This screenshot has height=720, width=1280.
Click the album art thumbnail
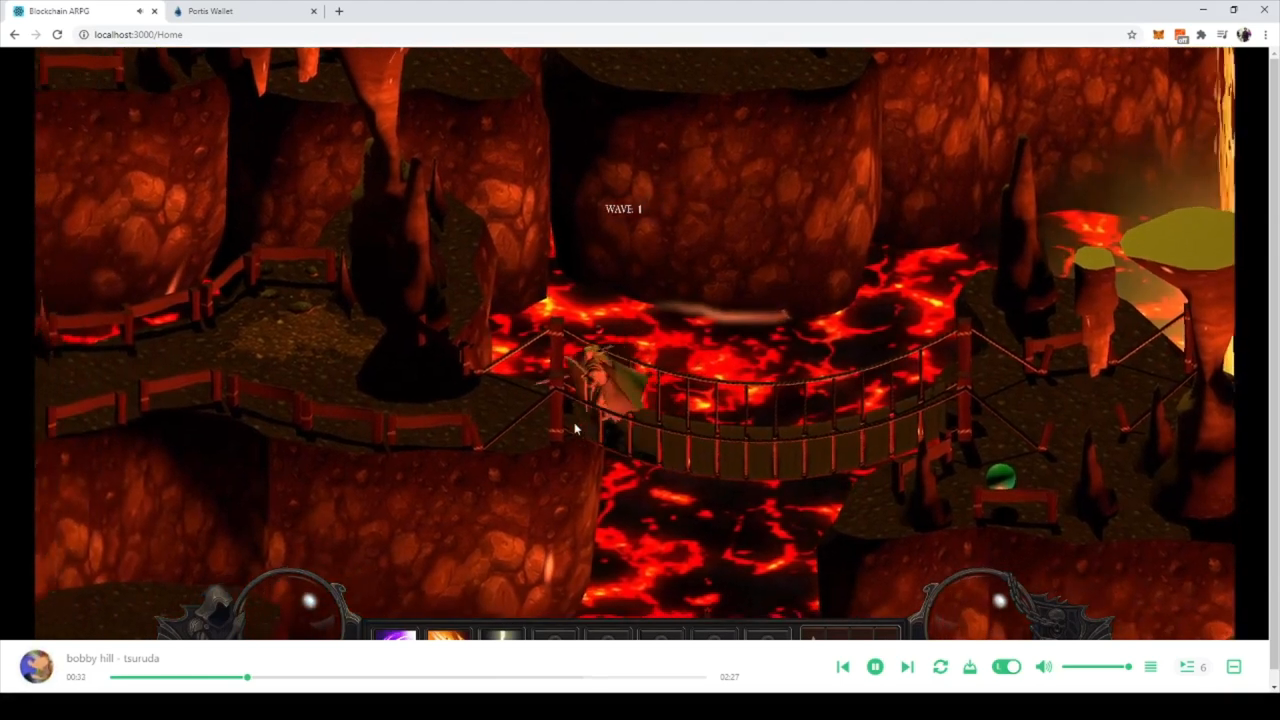pos(36,667)
